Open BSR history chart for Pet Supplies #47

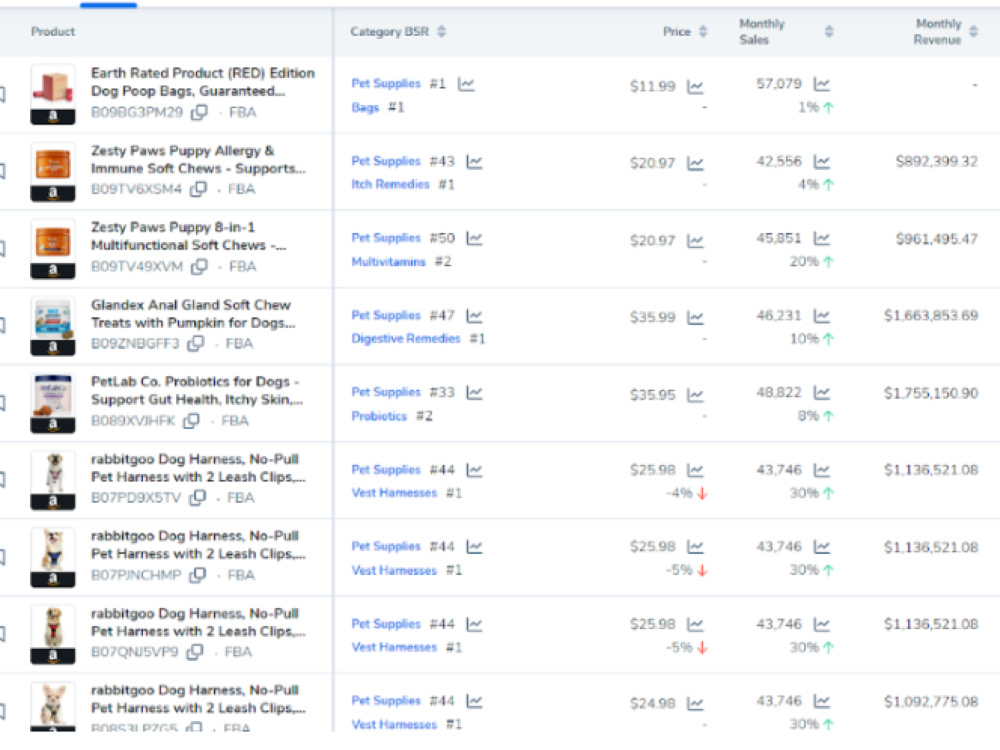coord(474,316)
